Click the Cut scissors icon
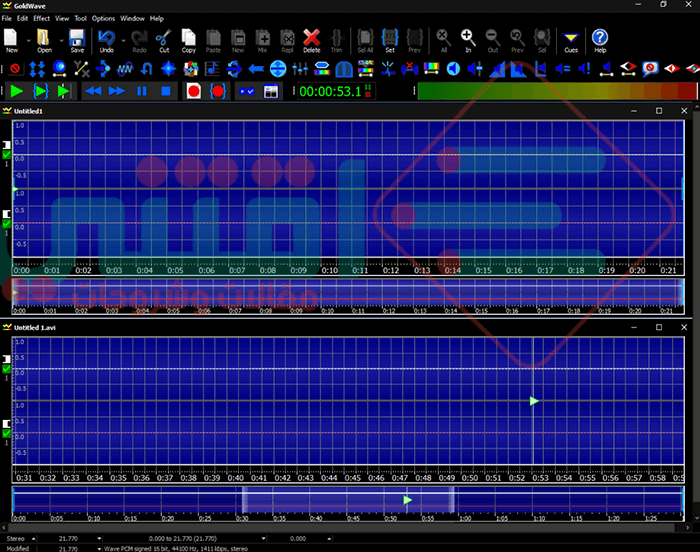Screen dimensions: 700x552 coord(164,41)
